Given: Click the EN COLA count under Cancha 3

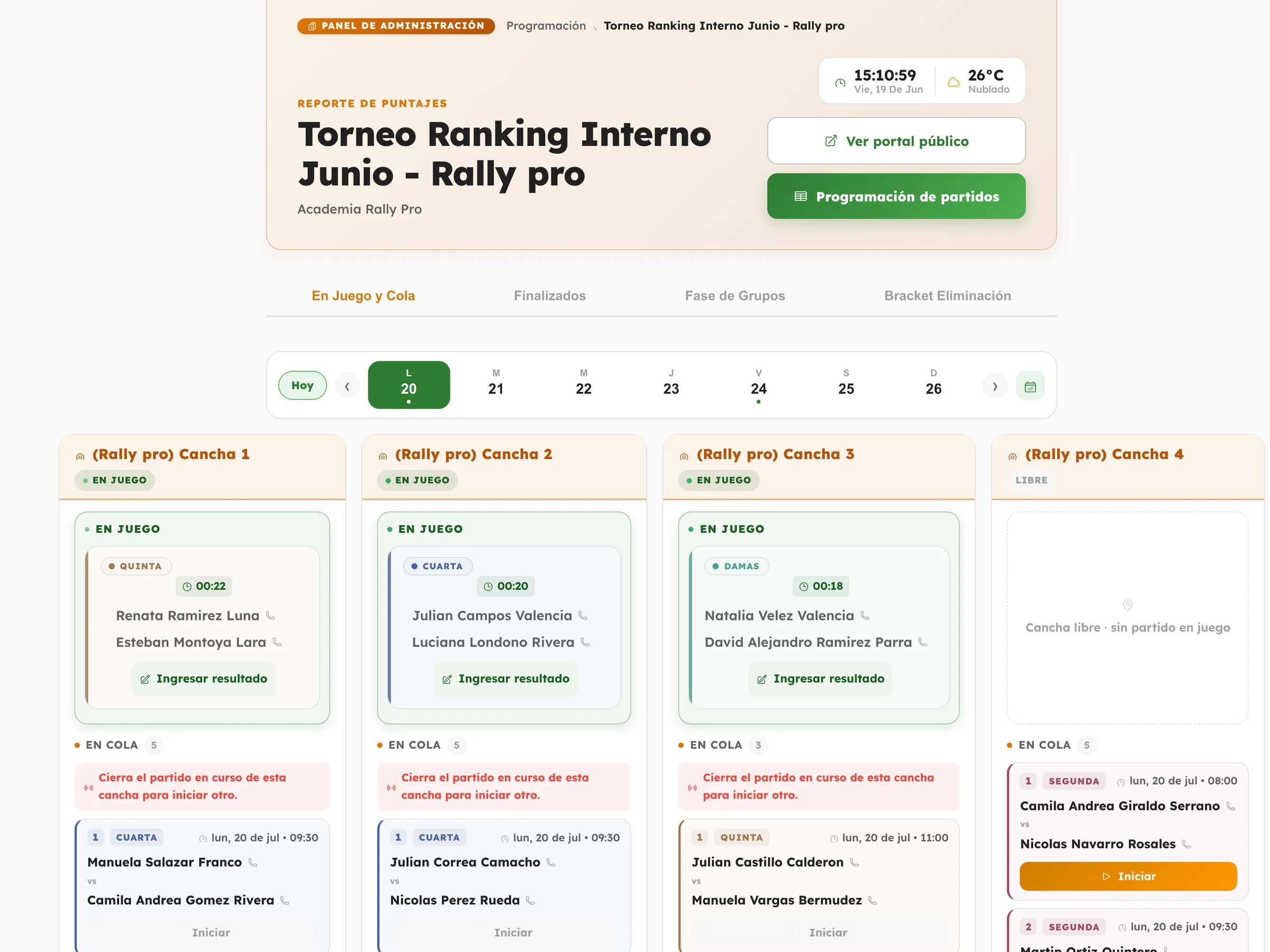Looking at the screenshot, I should [758, 745].
